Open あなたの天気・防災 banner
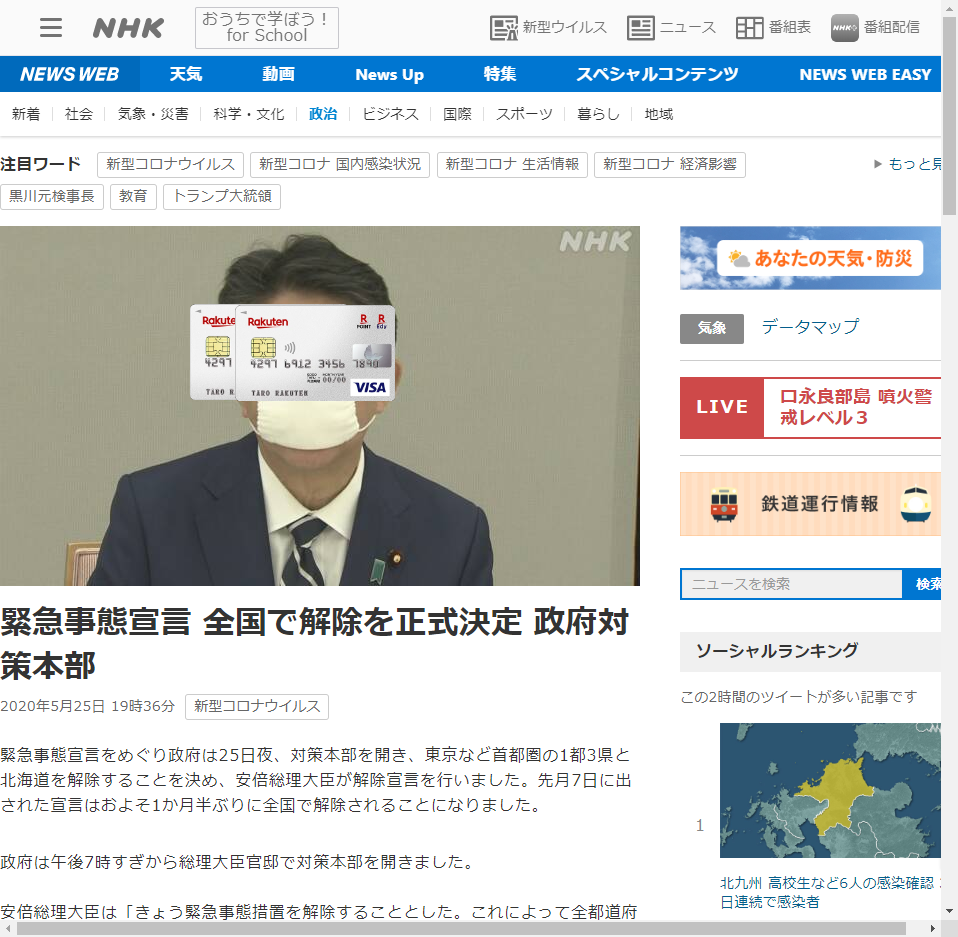Viewport: 958px width, 937px height. (x=810, y=258)
